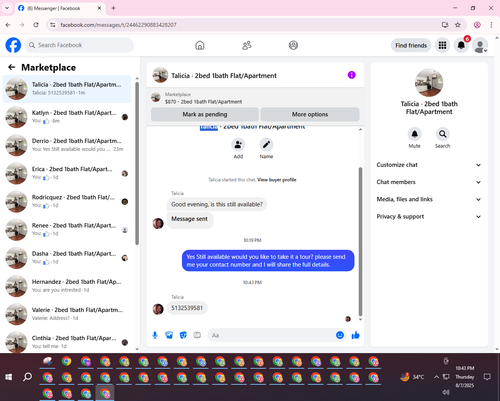Go back using the Marketplace back arrow

(12, 67)
